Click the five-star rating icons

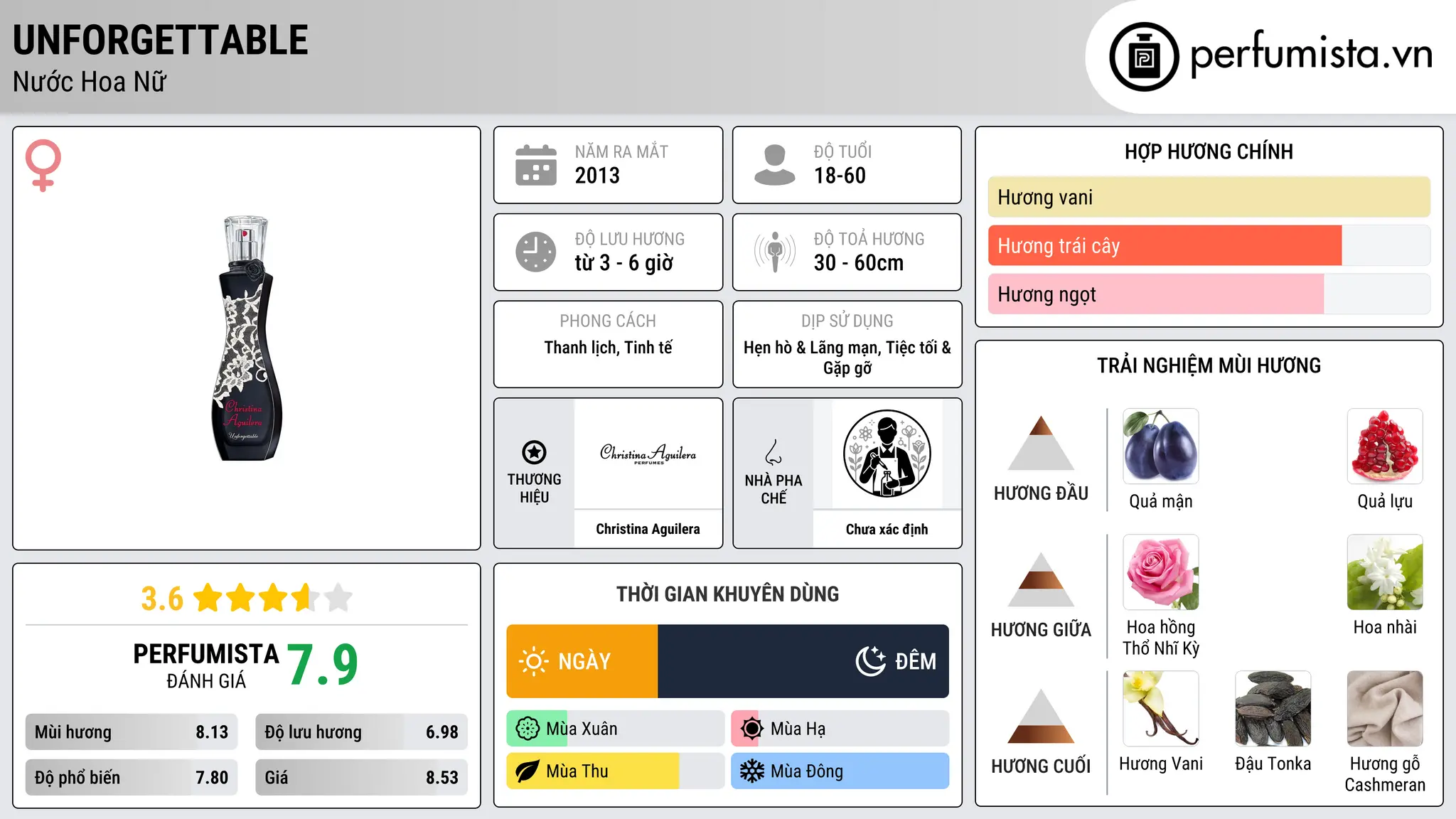(273, 598)
